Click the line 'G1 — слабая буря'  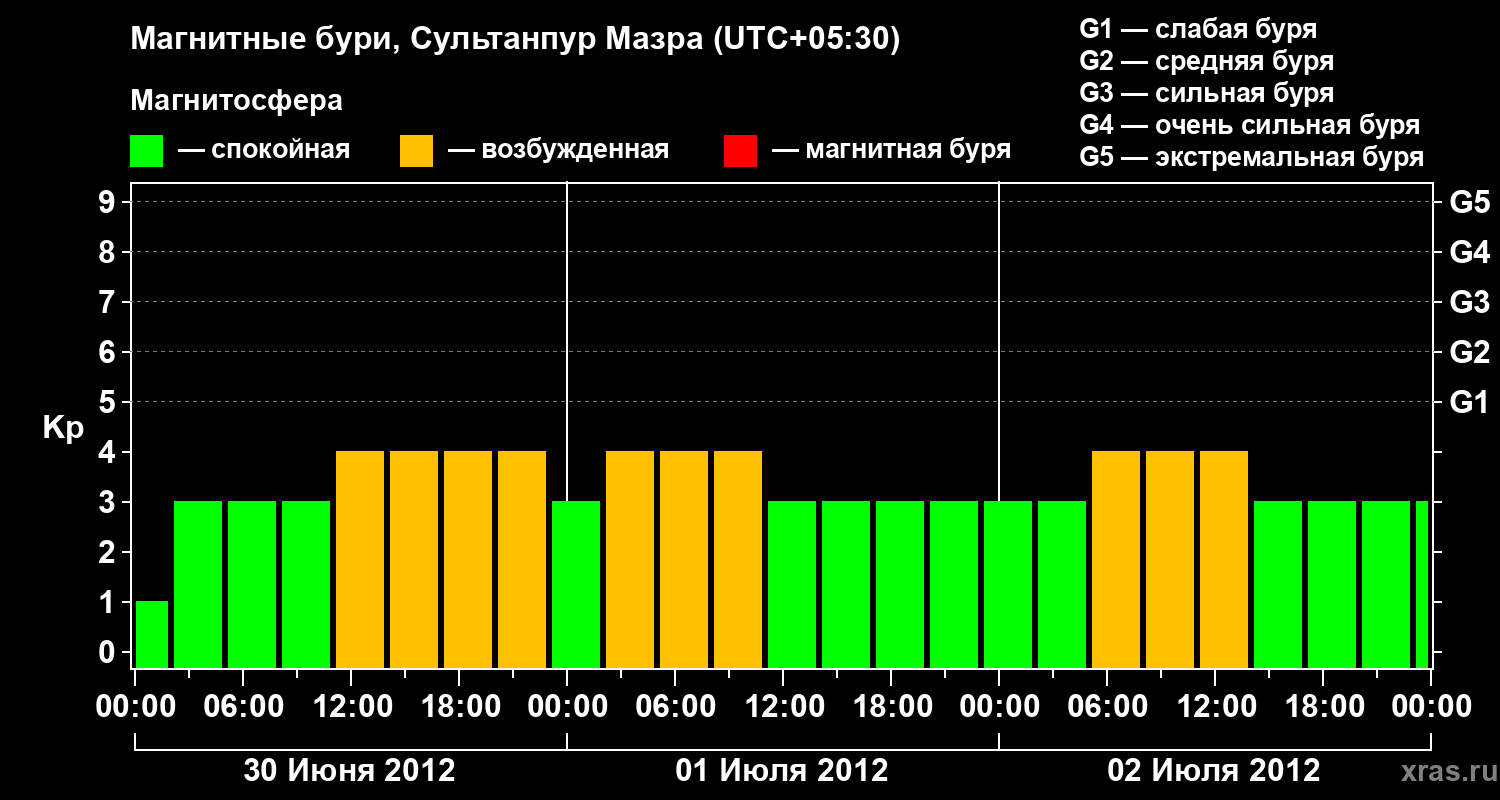[x=1198, y=29]
